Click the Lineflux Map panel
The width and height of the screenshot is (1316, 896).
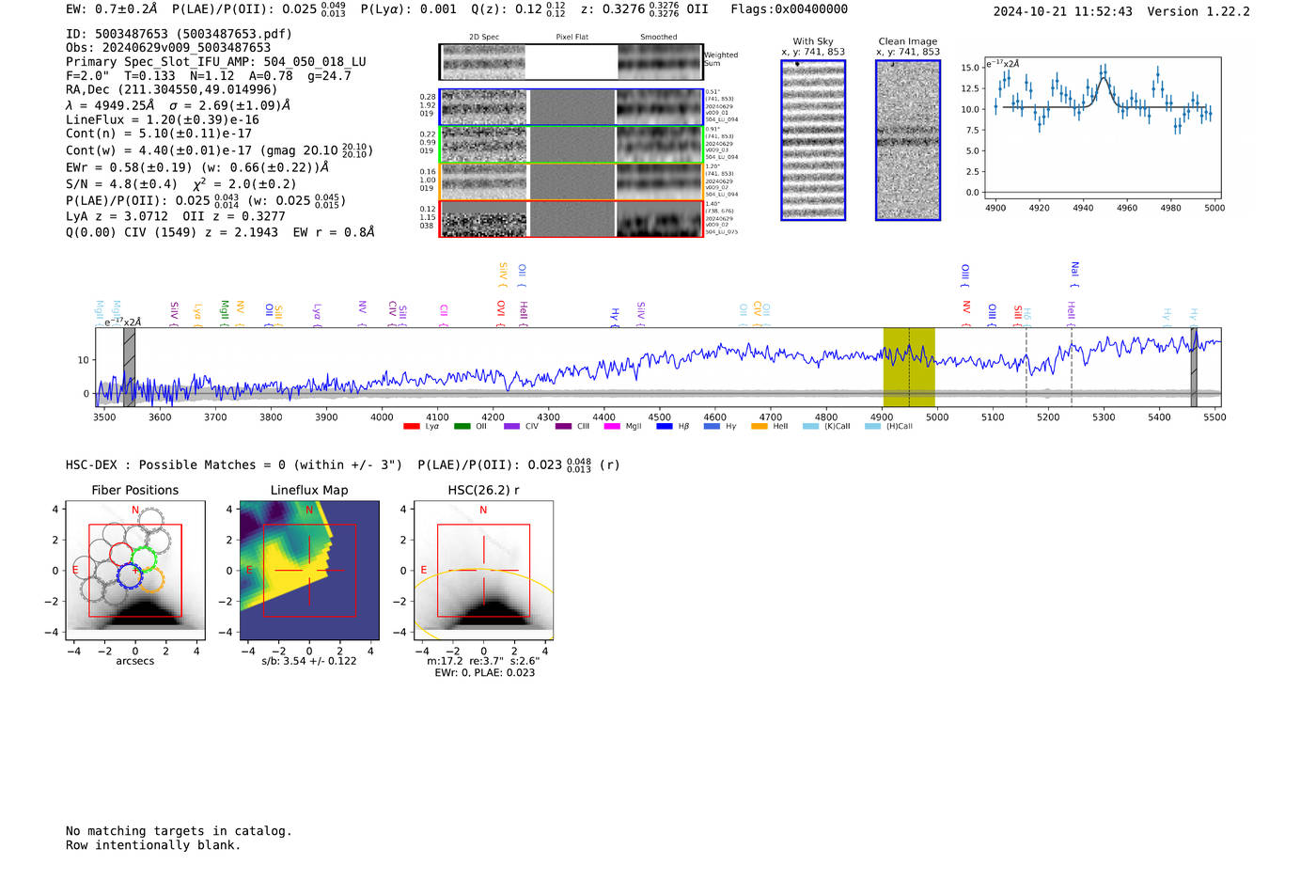[x=309, y=571]
